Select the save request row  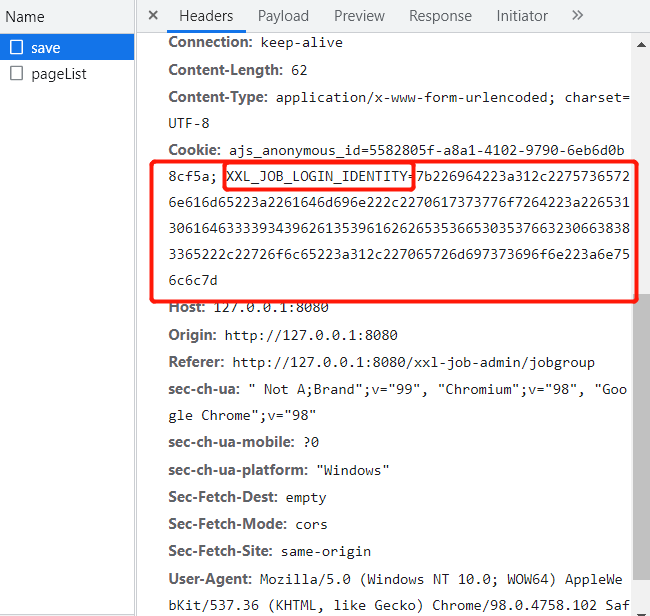(67, 47)
